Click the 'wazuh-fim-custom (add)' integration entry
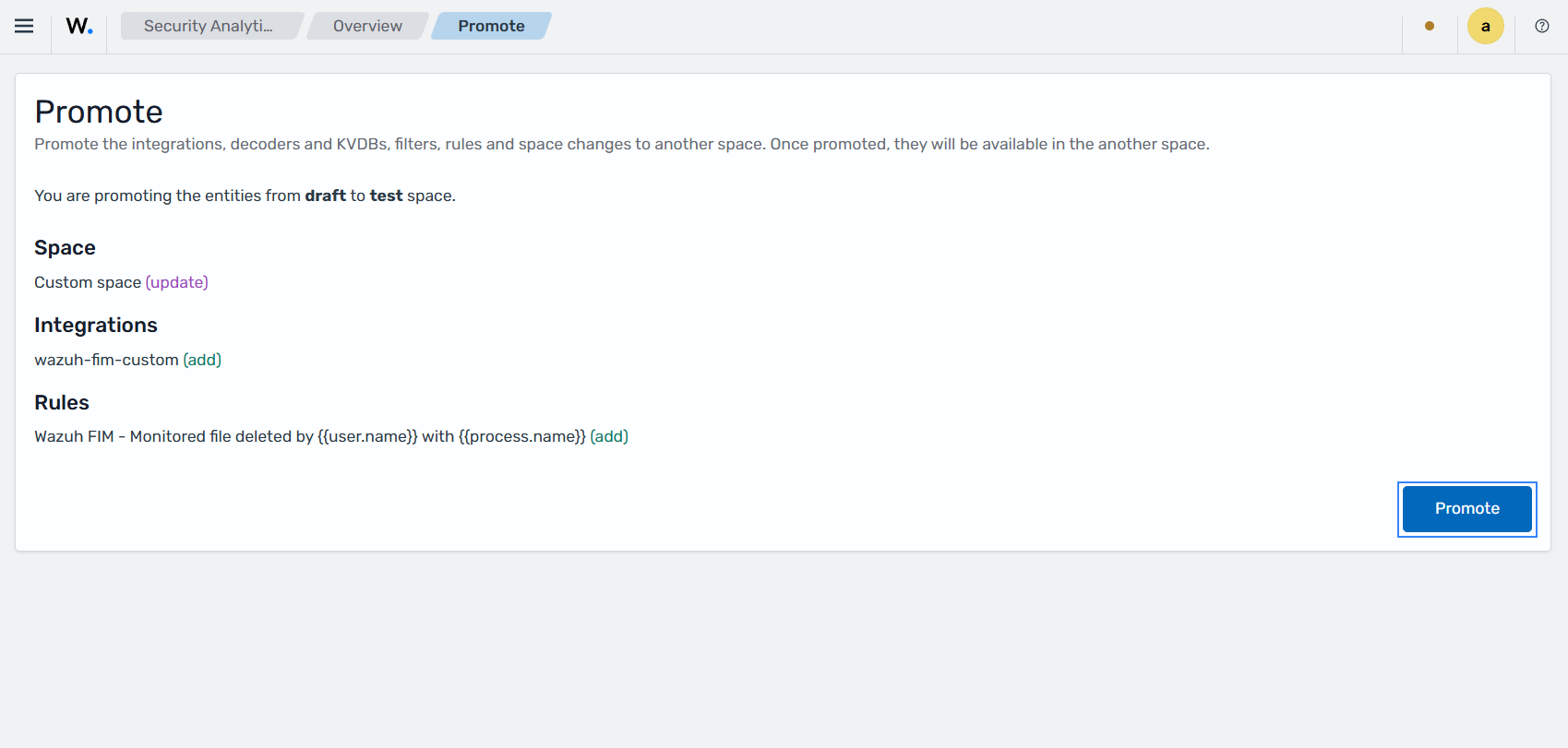The image size is (1568, 748). (x=127, y=360)
